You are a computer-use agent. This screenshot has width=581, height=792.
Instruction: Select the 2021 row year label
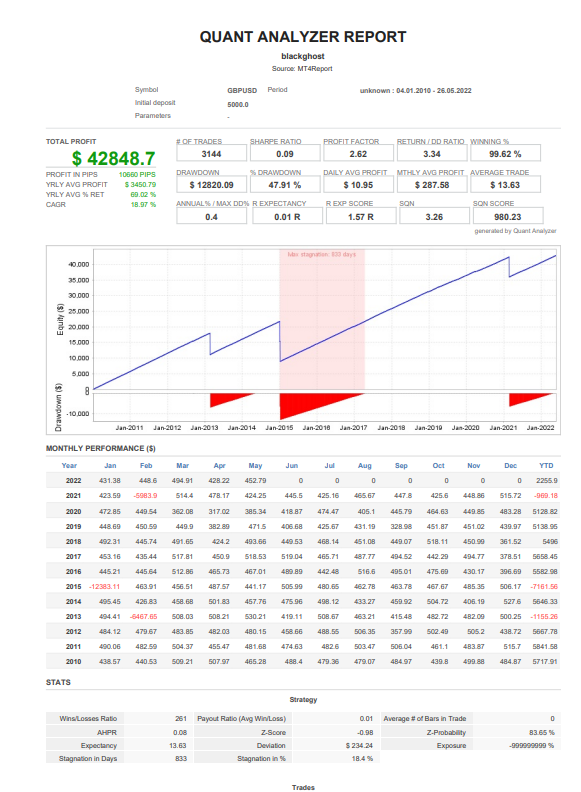click(x=73, y=496)
